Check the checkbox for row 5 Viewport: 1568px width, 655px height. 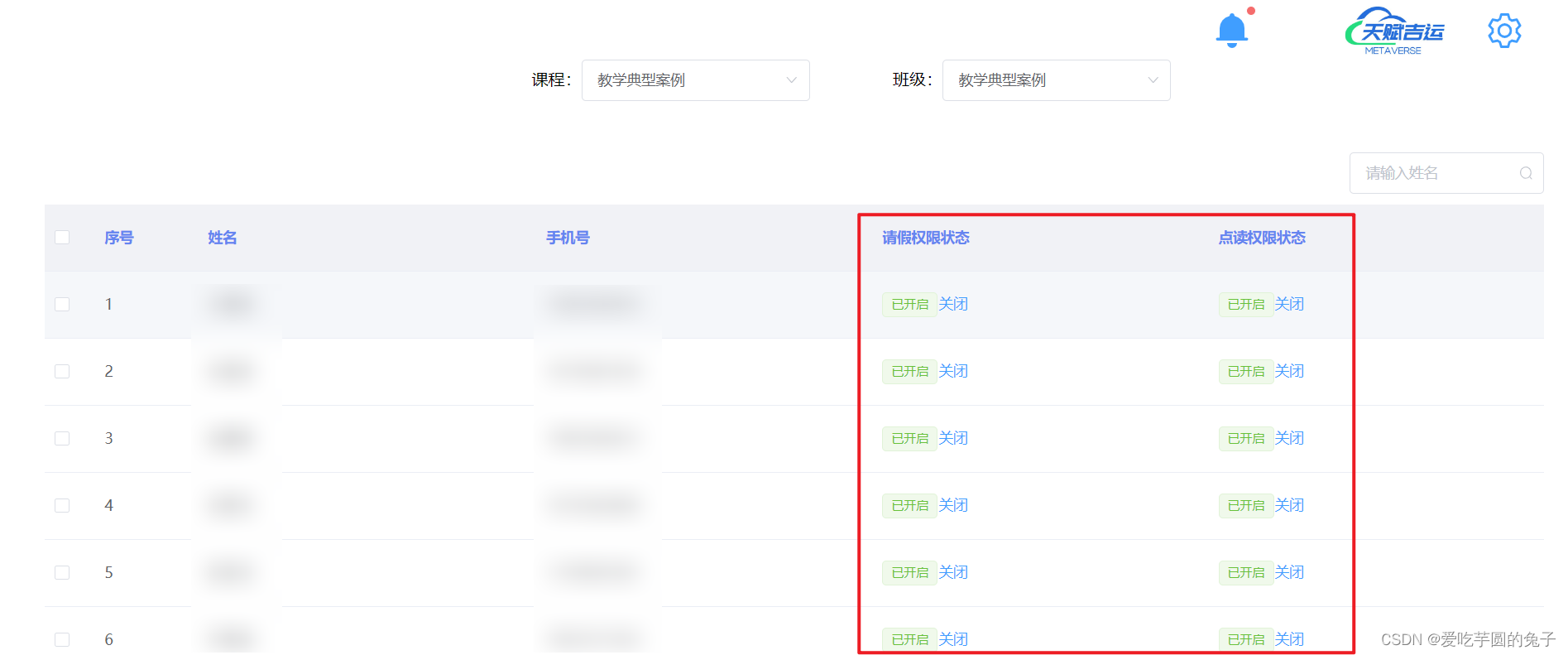62,572
